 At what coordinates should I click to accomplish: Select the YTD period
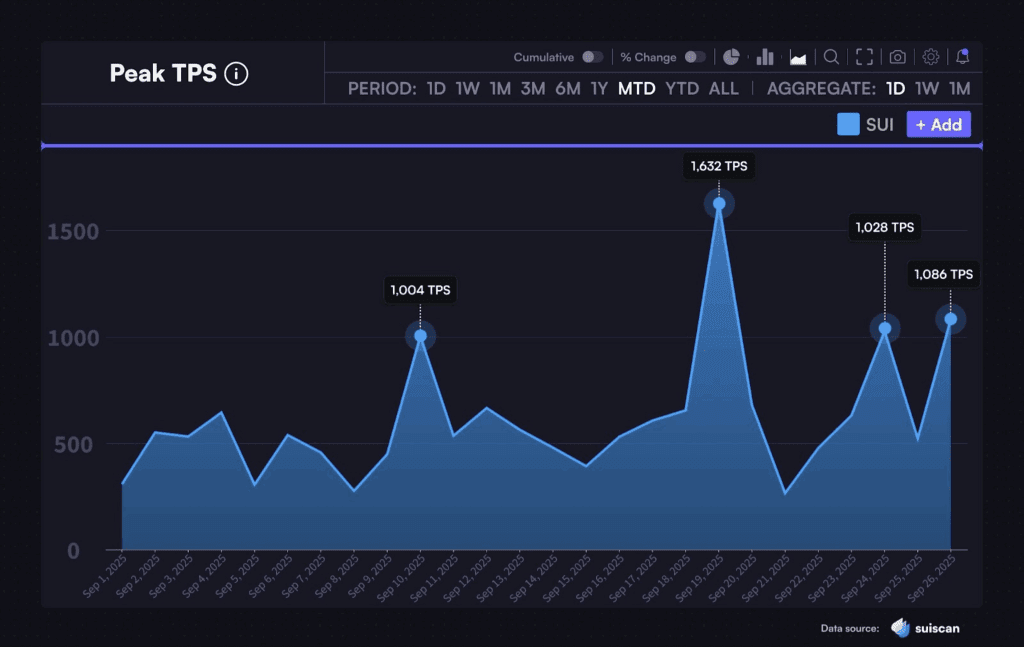(682, 88)
